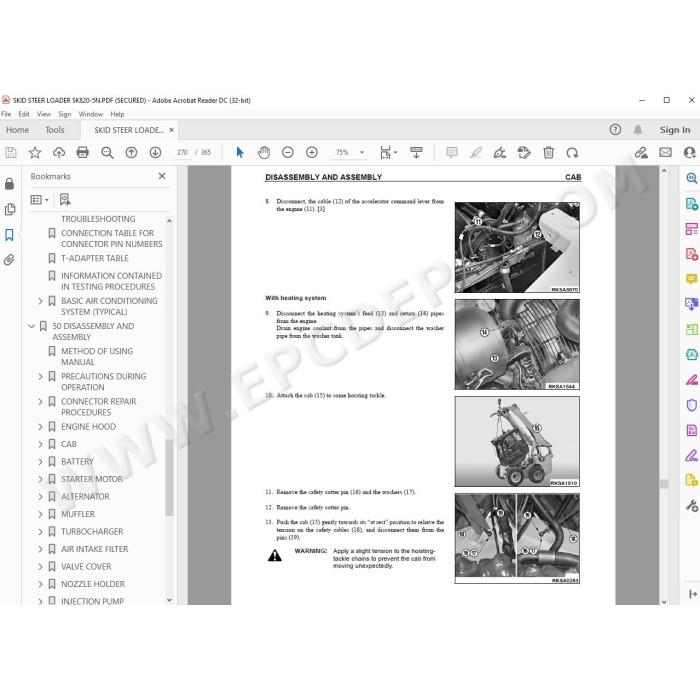Viewport: 700px width, 700px height.
Task: Find current bookmark icon
Action: [x=65, y=200]
